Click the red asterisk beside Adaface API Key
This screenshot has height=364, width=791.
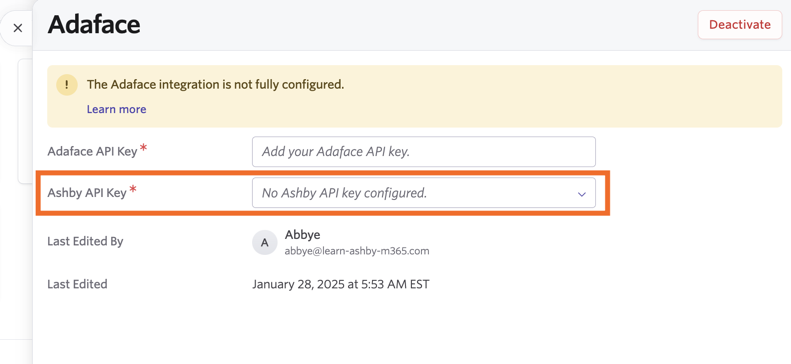(x=144, y=148)
